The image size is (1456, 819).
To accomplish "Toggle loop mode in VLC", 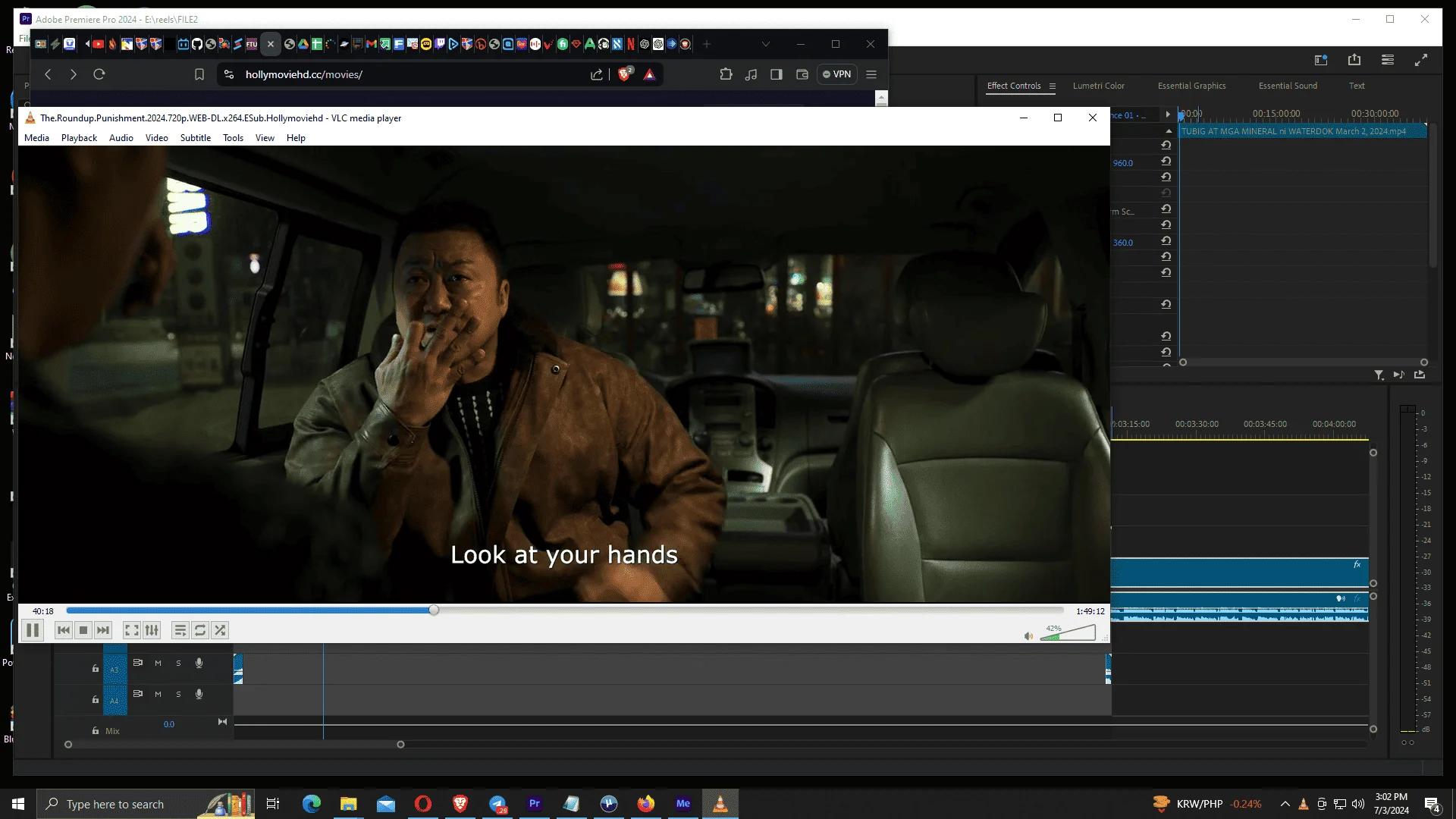I will click(x=200, y=630).
